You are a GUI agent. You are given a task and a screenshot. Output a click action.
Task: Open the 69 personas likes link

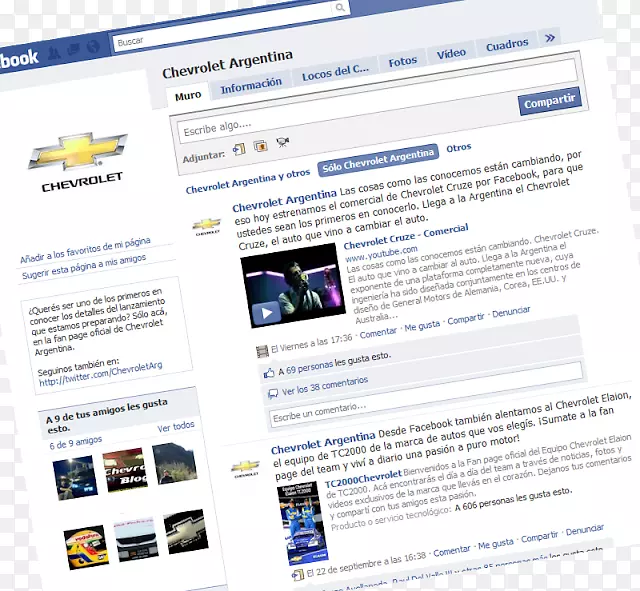309,367
